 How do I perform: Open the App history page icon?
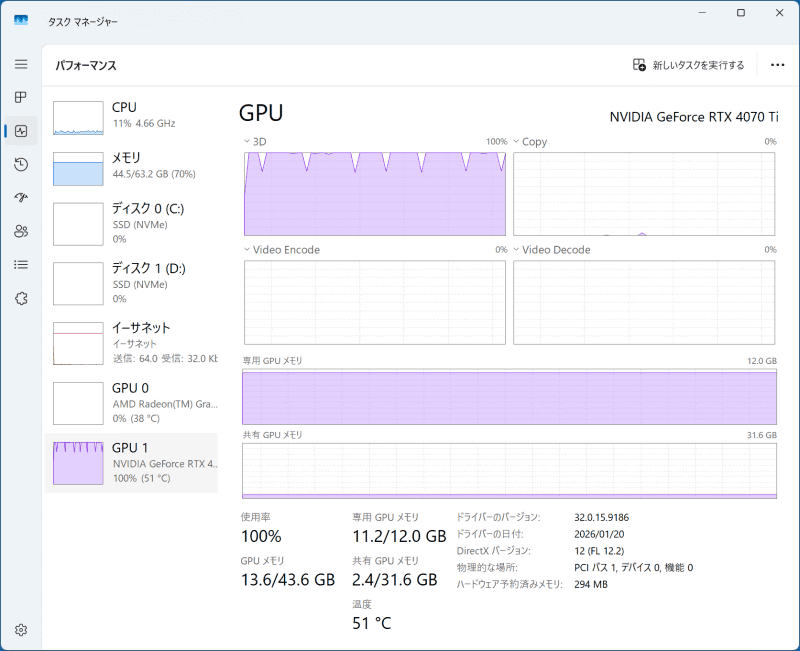click(x=21, y=164)
